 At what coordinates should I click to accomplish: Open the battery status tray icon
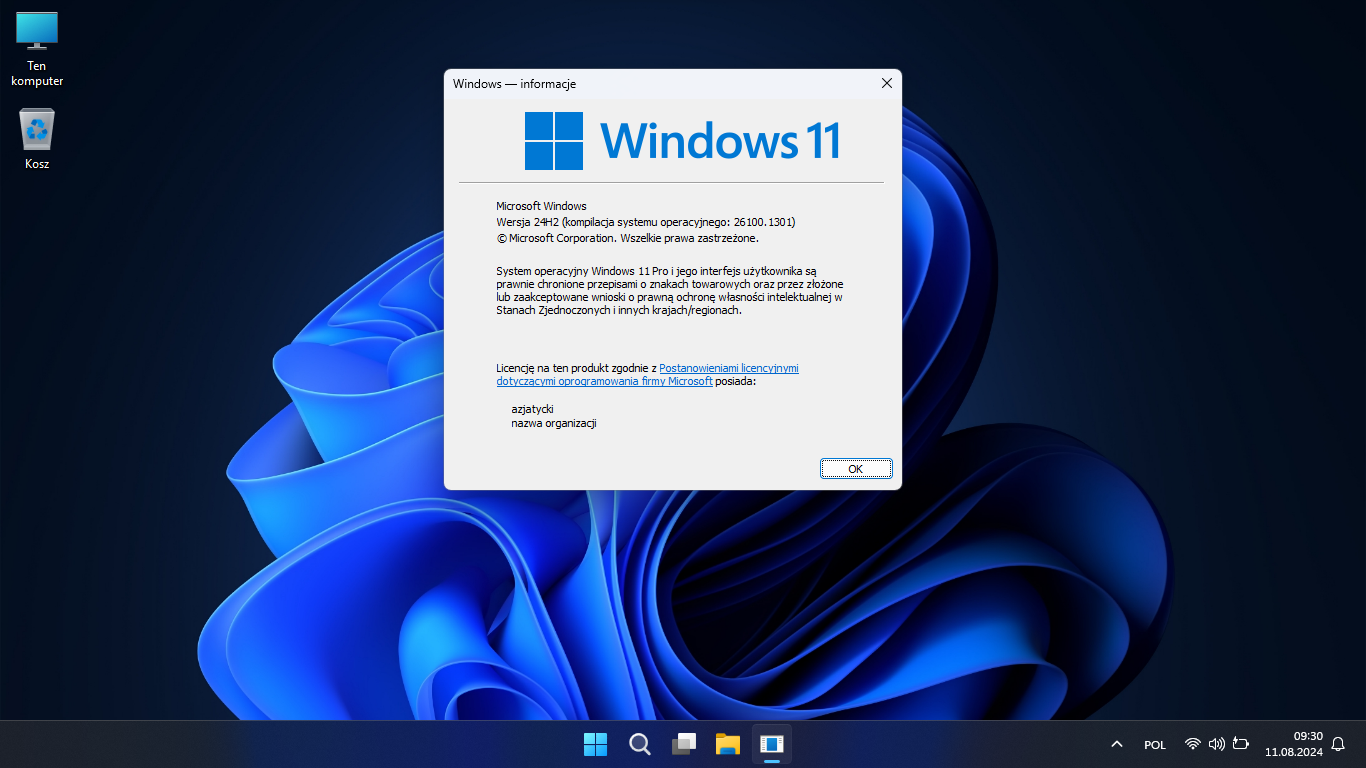click(1241, 744)
